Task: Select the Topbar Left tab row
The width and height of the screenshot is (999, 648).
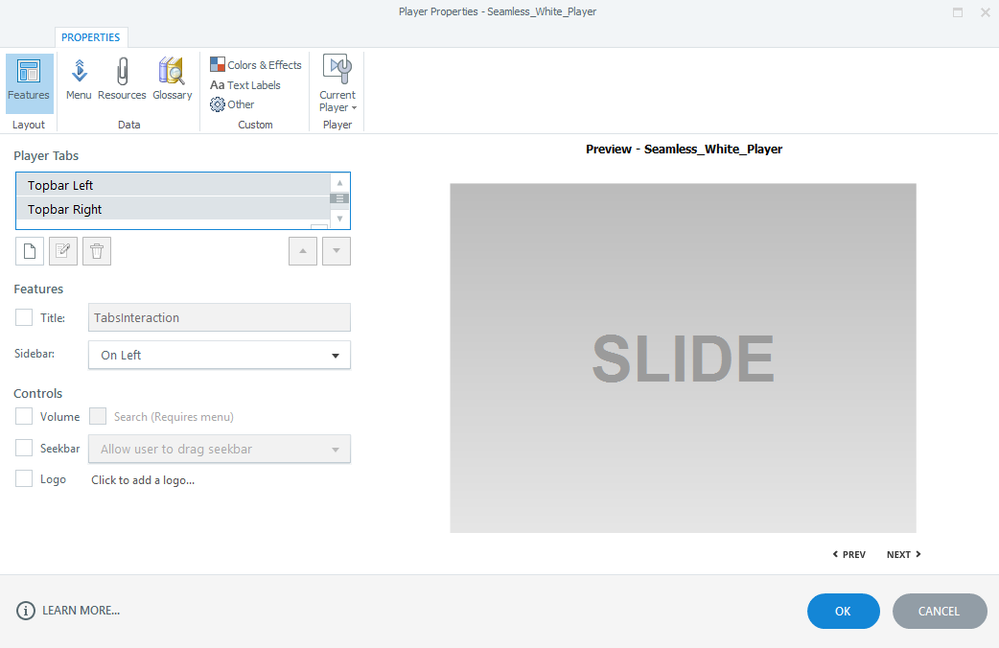Action: [x=173, y=185]
